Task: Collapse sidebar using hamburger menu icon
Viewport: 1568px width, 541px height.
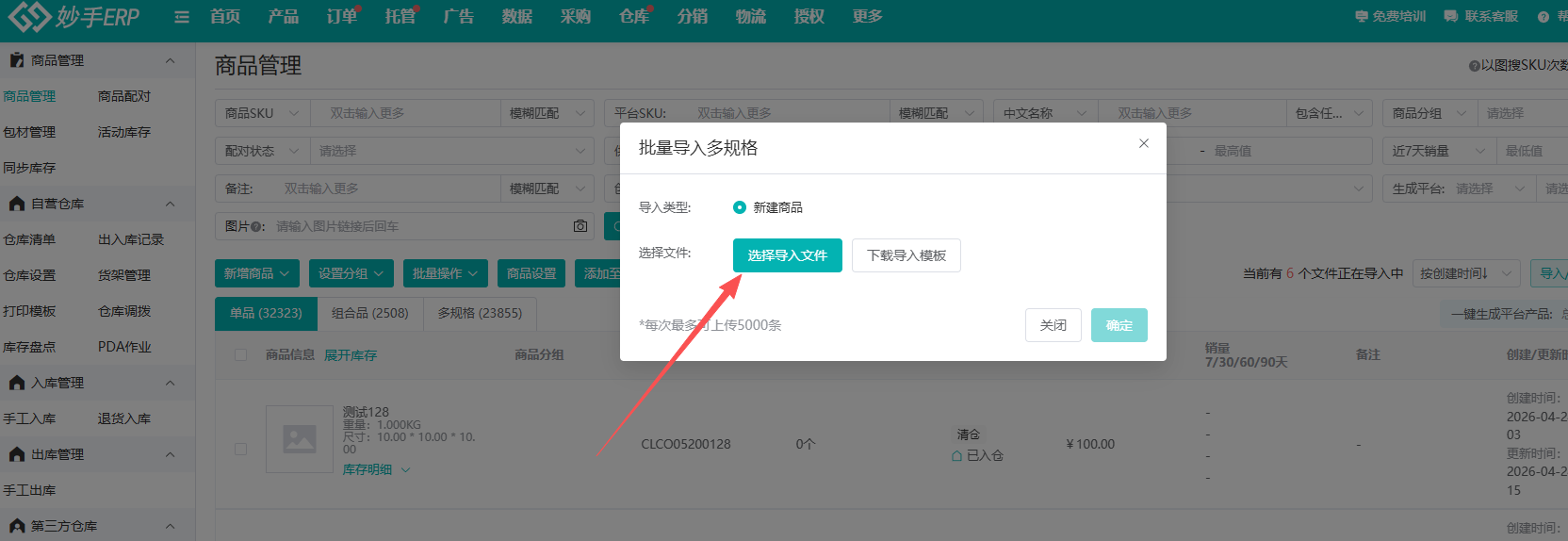Action: pyautogui.click(x=182, y=17)
